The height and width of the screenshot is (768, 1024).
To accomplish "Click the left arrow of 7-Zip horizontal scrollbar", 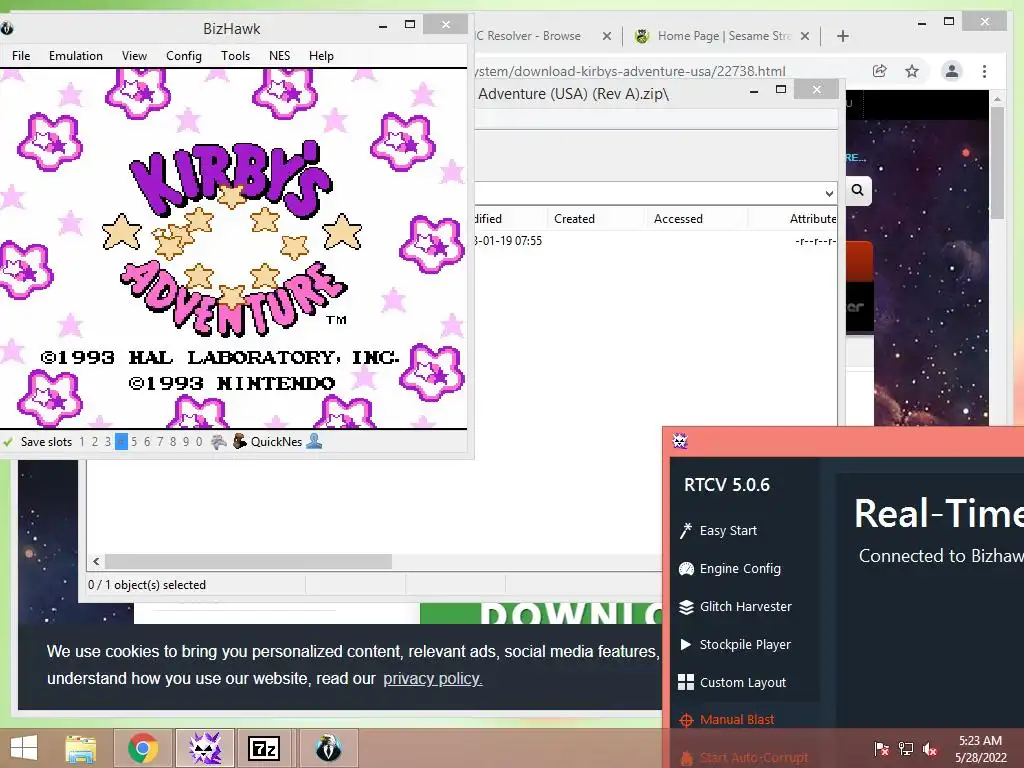I will (96, 561).
